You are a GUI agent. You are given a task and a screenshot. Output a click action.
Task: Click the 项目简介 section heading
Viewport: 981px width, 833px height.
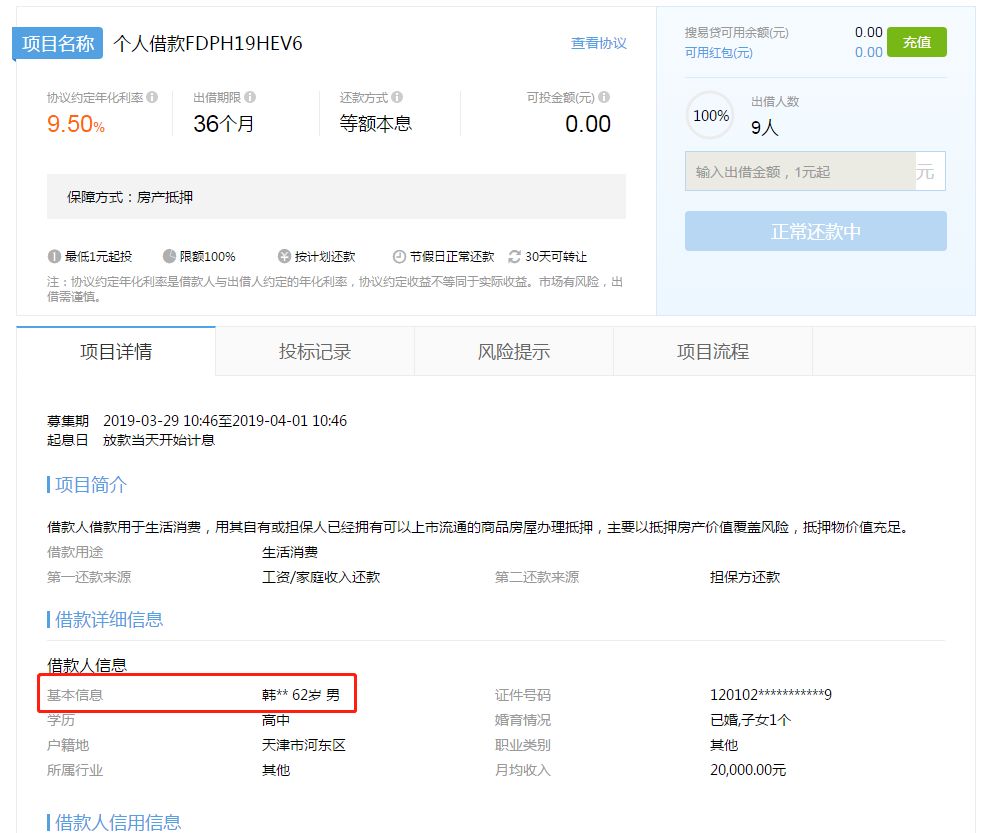tap(91, 484)
